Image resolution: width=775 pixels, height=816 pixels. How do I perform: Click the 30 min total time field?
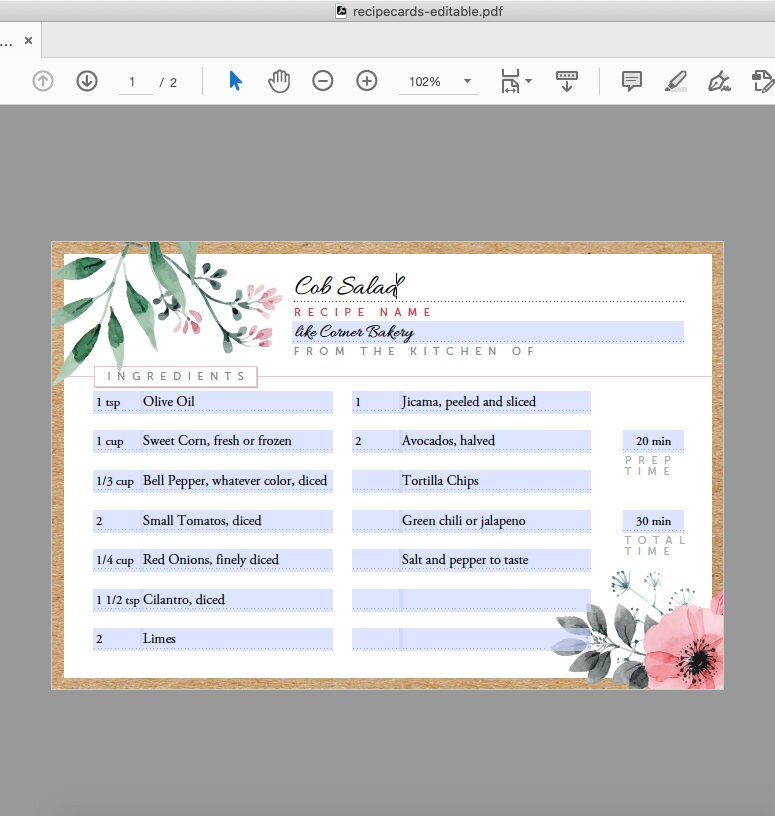(653, 521)
